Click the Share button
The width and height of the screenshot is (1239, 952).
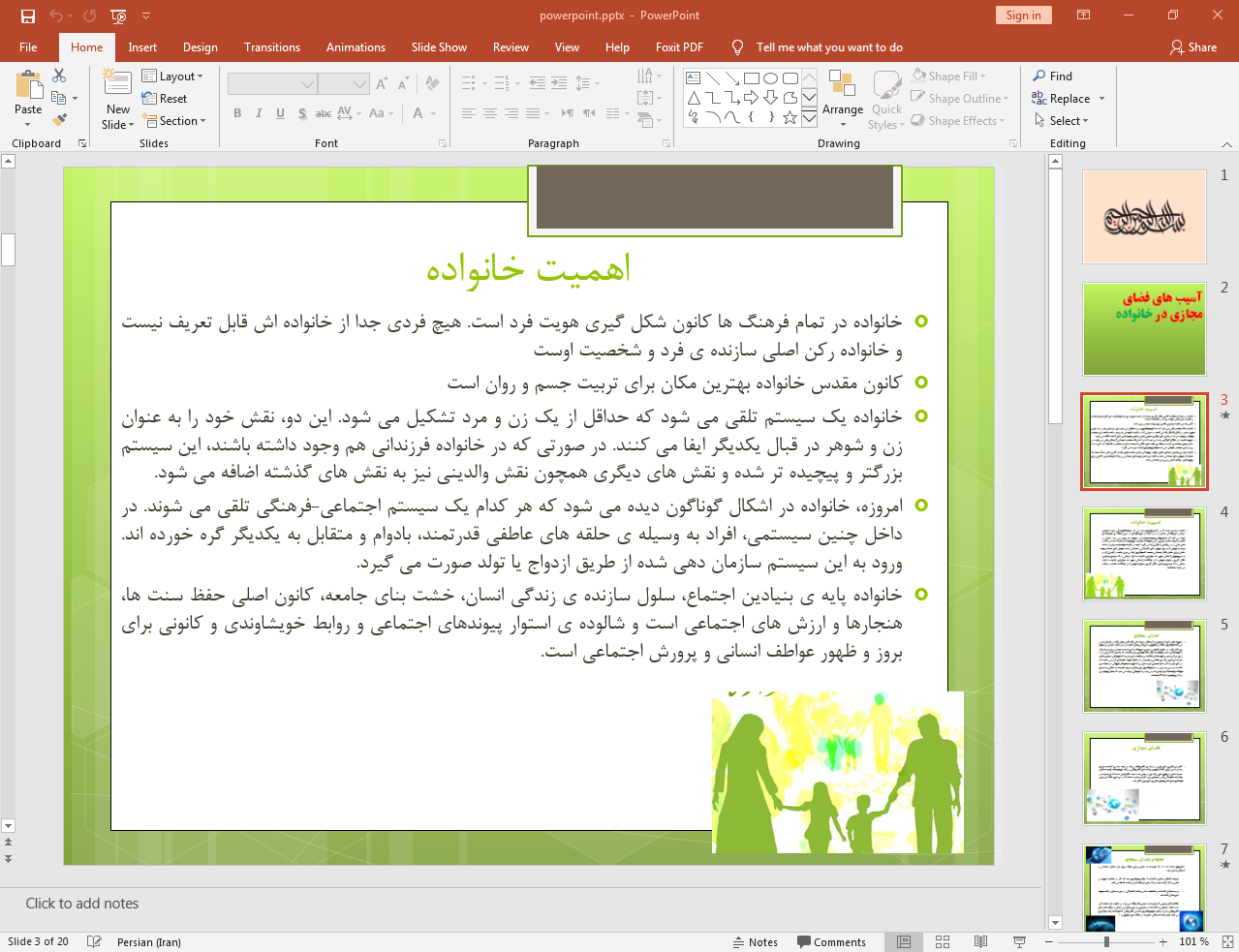[x=1193, y=47]
